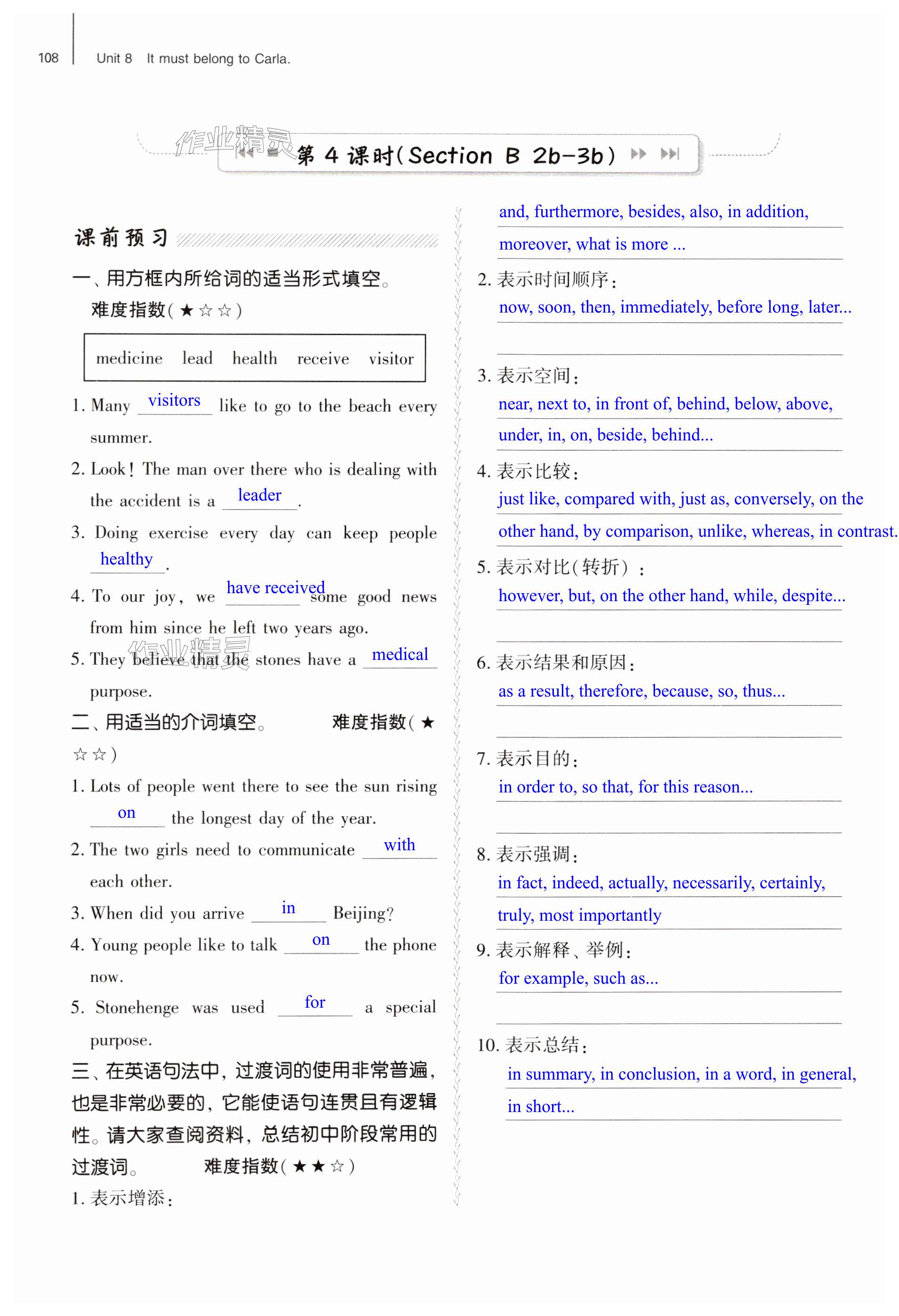This screenshot has width=899, height=1316.
Task: Click the skip-to-start icon left of lesson title
Action: point(244,153)
